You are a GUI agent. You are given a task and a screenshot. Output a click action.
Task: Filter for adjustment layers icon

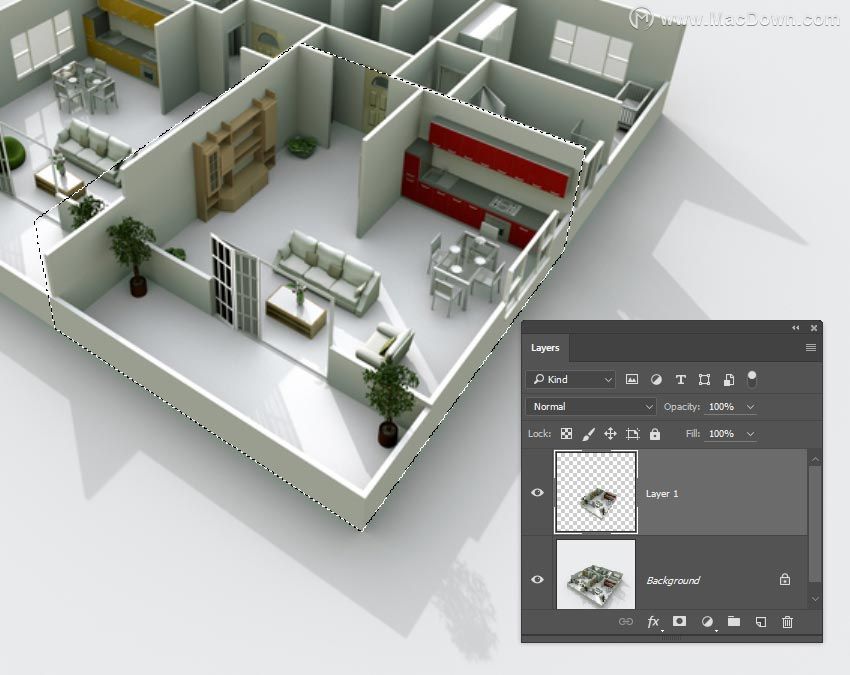[656, 380]
